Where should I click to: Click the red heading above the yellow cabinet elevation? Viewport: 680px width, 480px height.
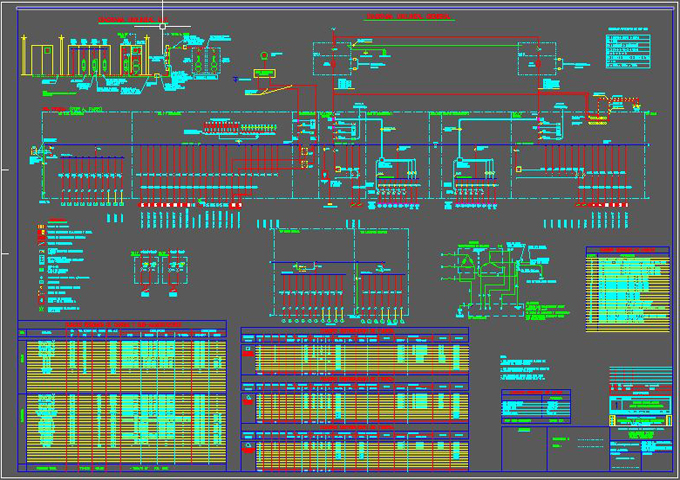point(126,20)
